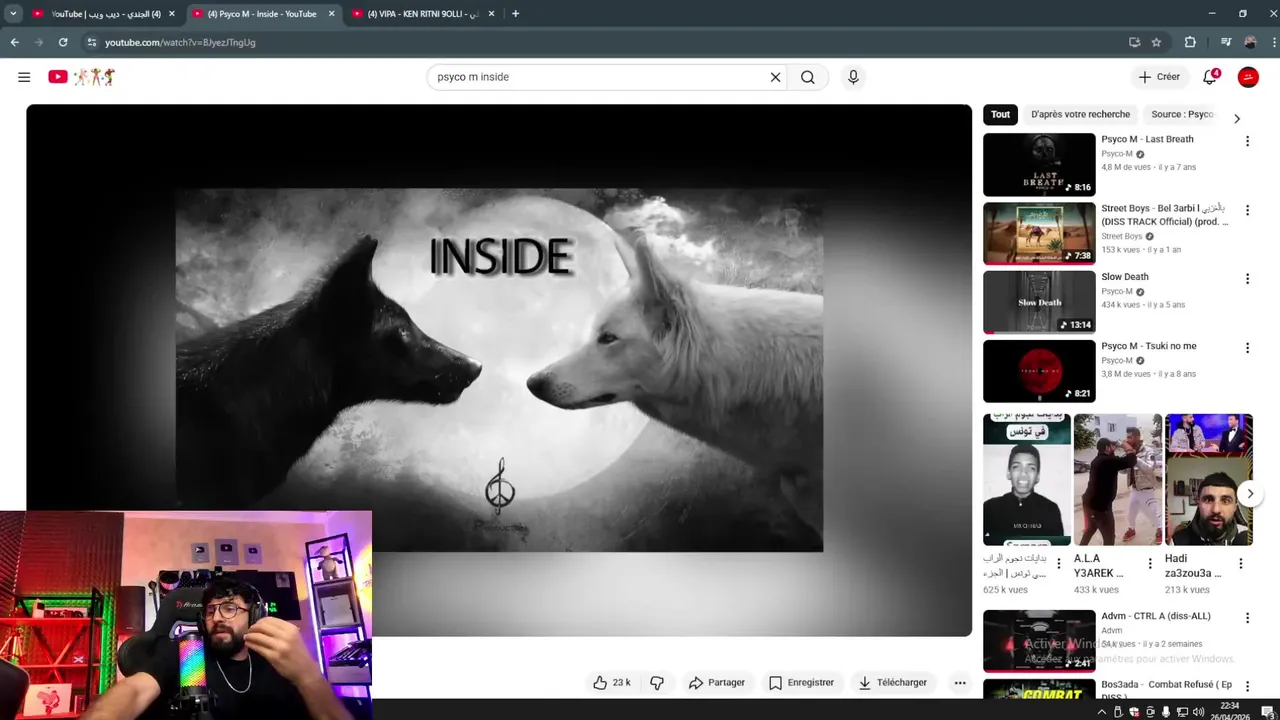Open Street Boys channel name link
This screenshot has width=1280, height=720.
pos(1121,237)
